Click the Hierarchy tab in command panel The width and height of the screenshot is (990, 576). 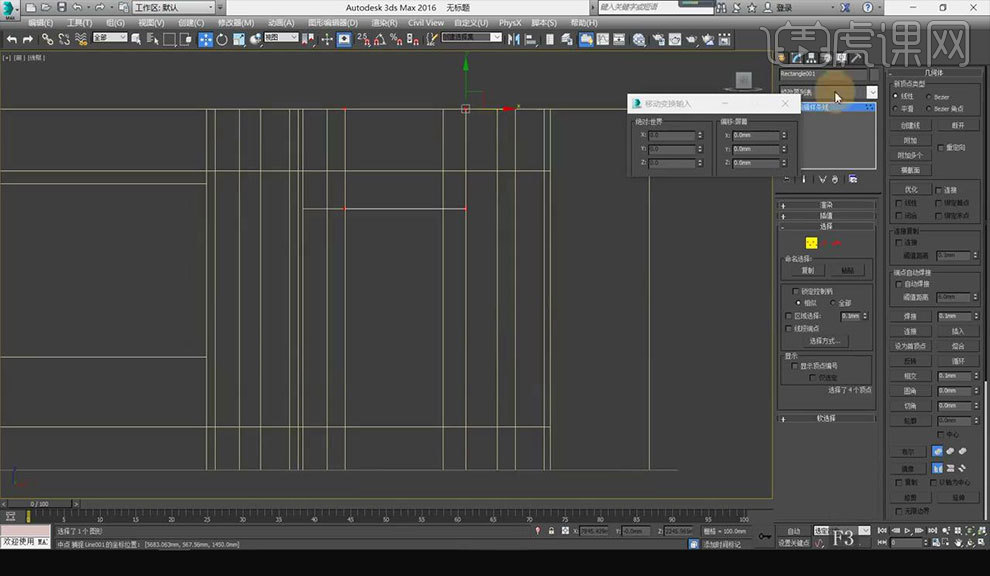[811, 58]
